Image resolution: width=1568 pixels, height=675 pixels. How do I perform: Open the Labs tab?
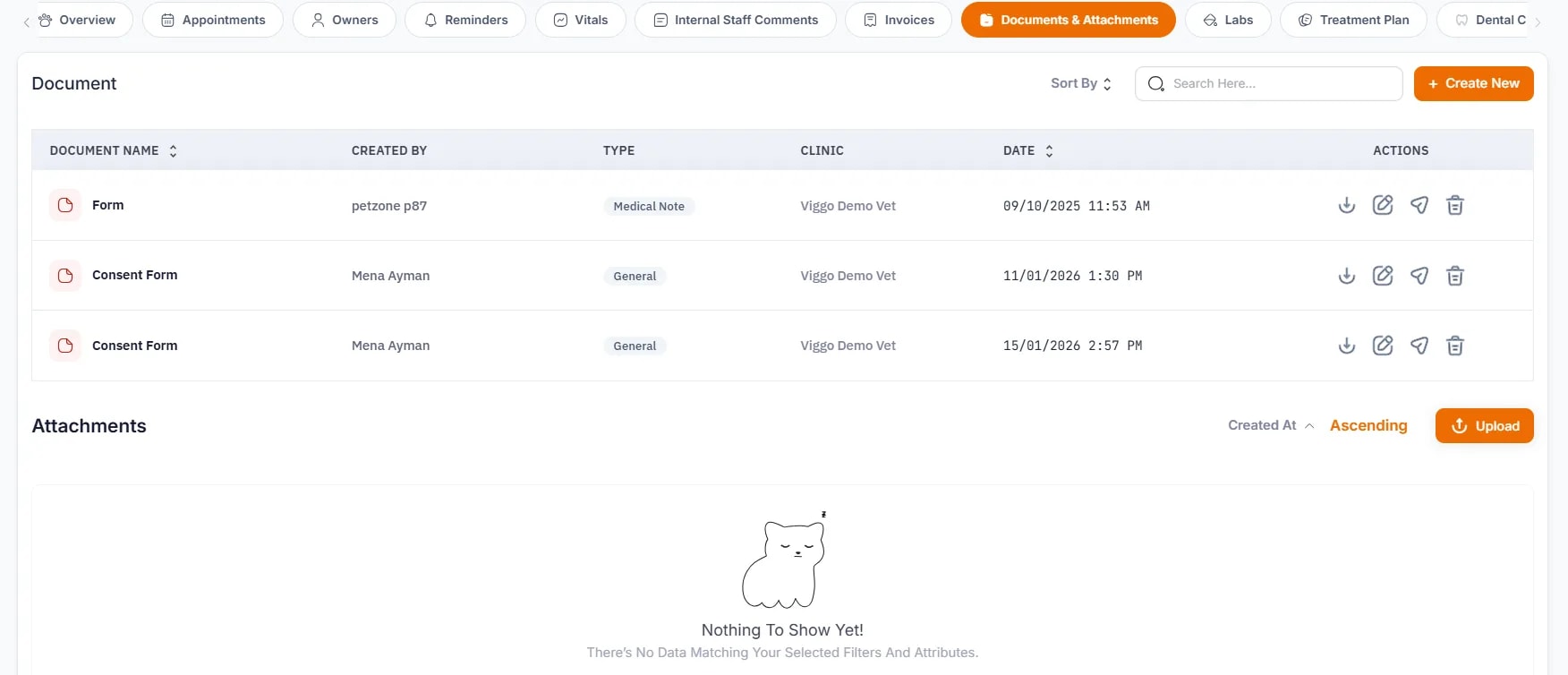pyautogui.click(x=1228, y=20)
